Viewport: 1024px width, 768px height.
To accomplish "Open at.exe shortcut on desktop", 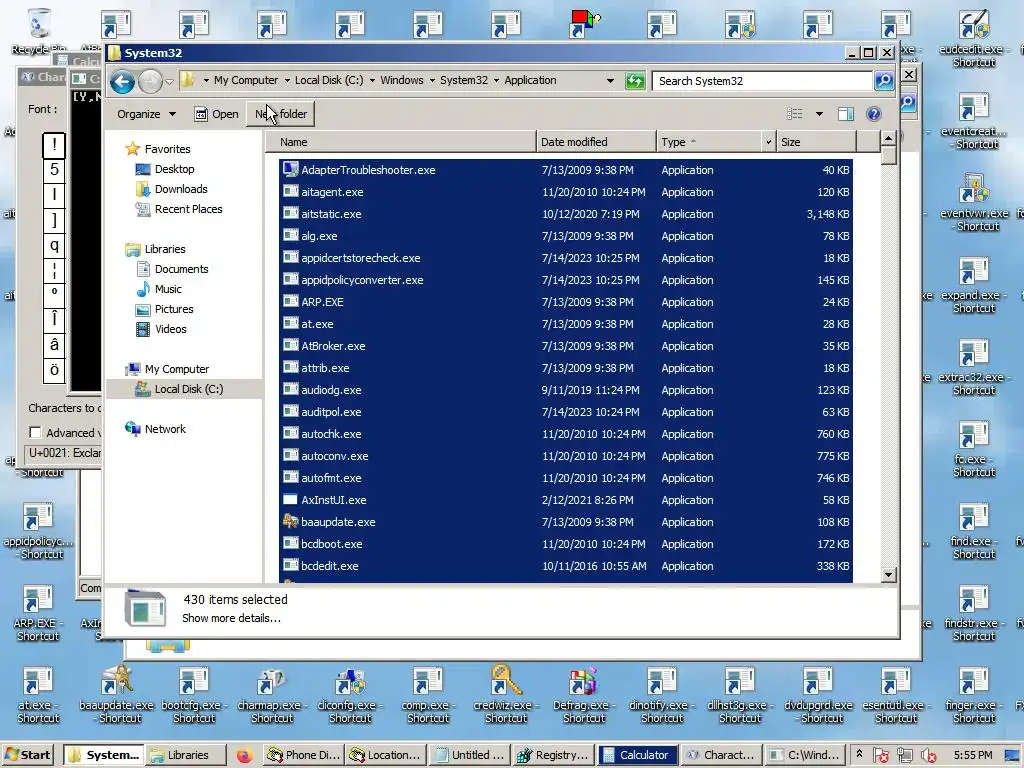I will coord(38,694).
